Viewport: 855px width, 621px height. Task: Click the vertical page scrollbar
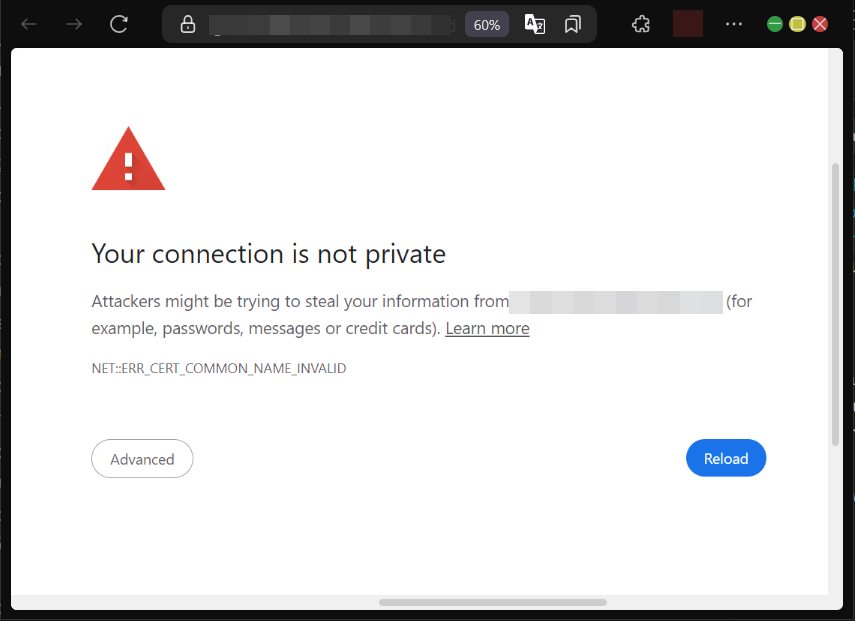[x=836, y=300]
